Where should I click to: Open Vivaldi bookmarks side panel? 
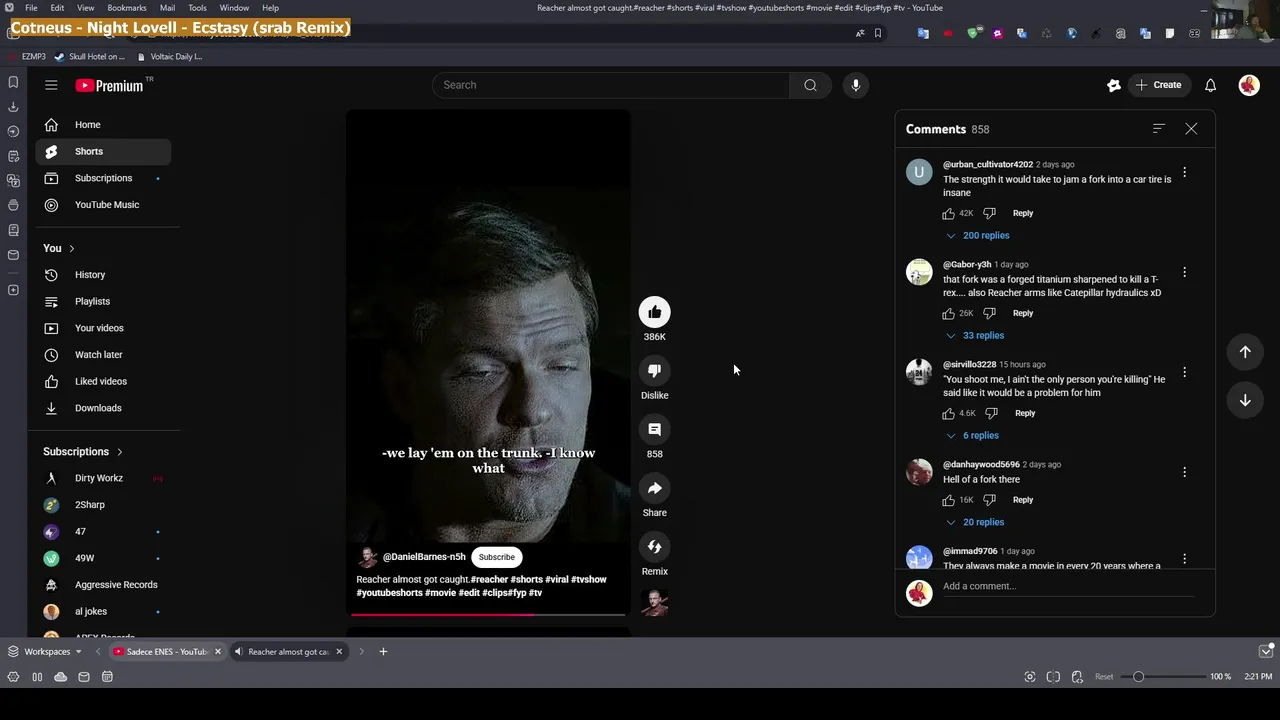(x=13, y=82)
